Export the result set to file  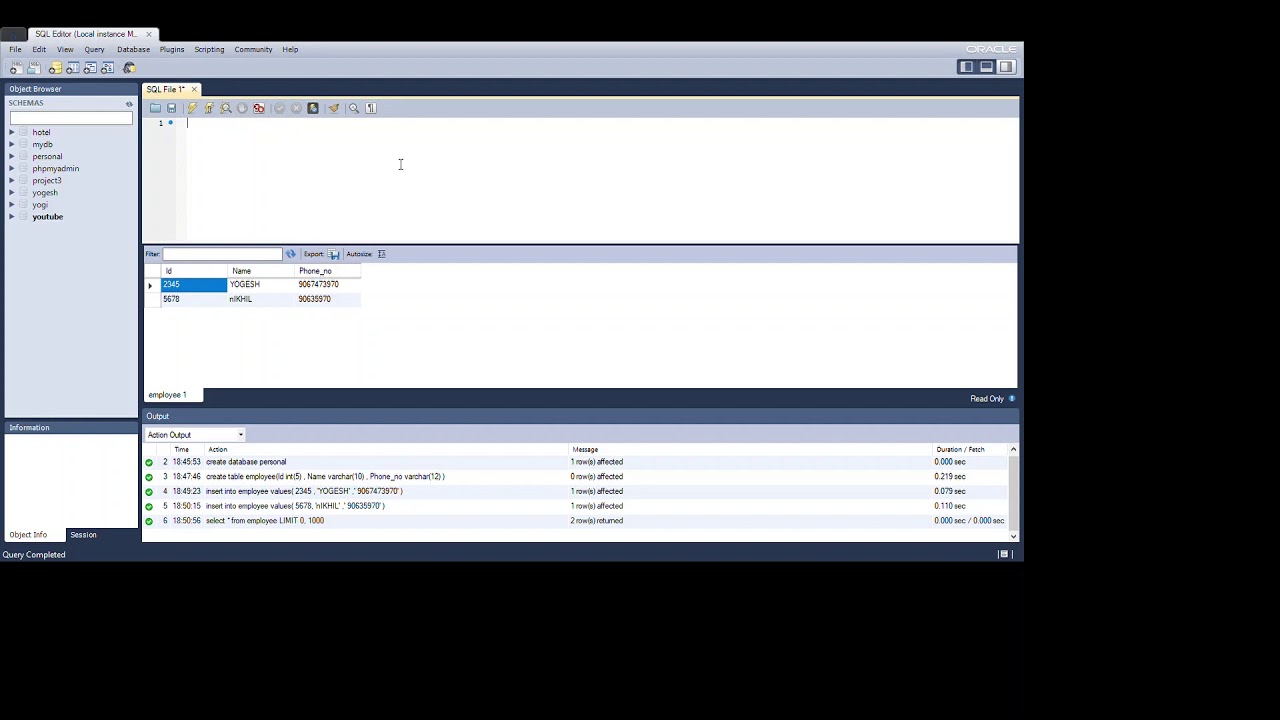pyautogui.click(x=334, y=254)
